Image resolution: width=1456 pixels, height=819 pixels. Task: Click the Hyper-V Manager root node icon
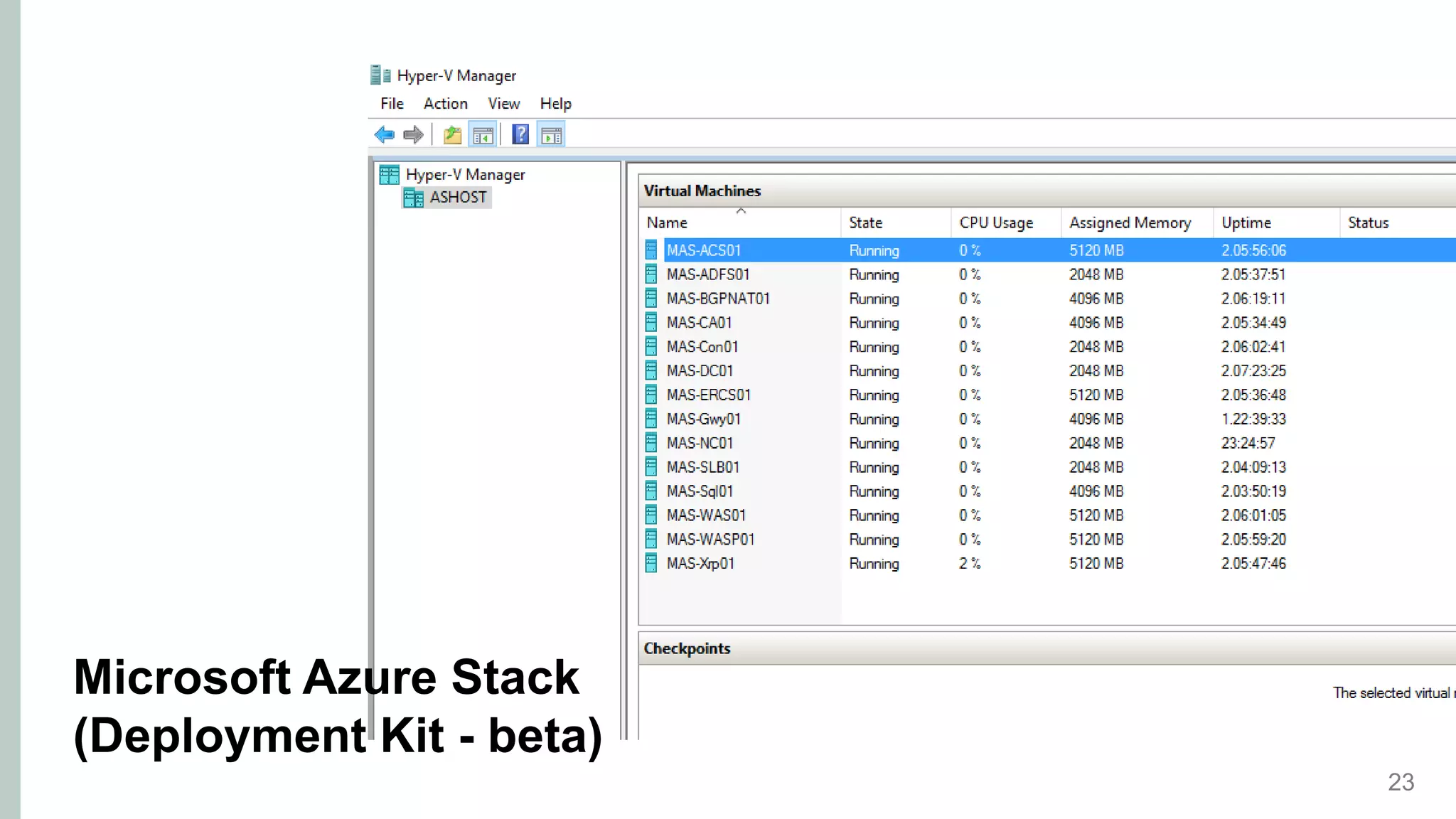tap(390, 174)
